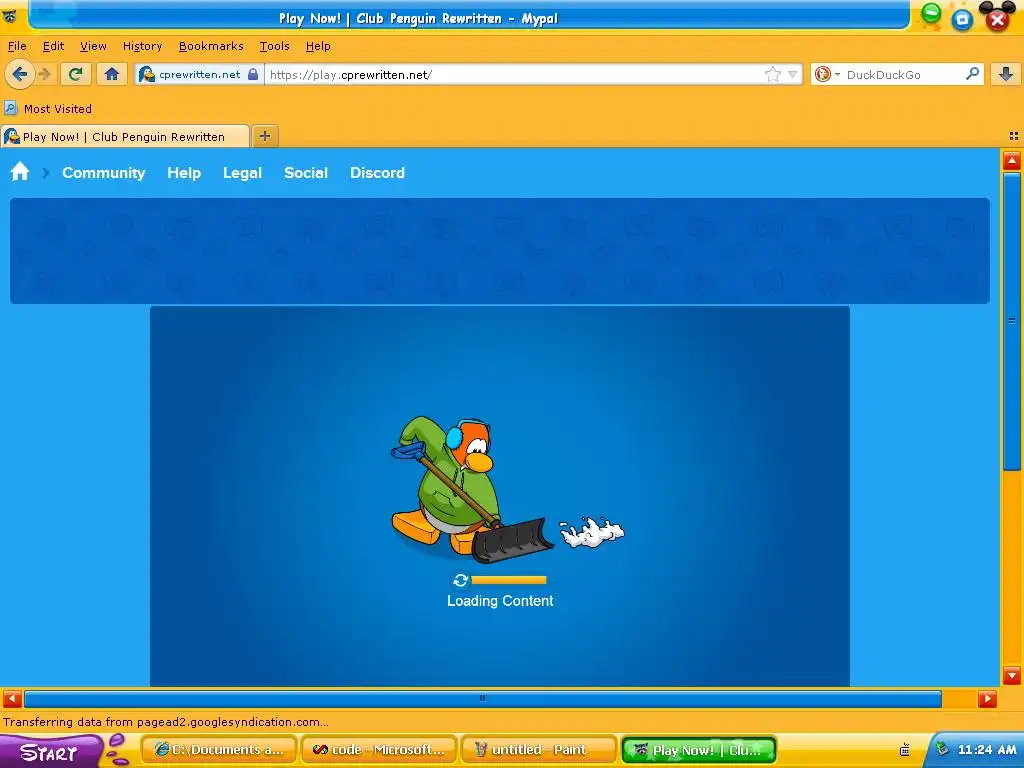Open the Social link
This screenshot has width=1024, height=768.
(306, 172)
